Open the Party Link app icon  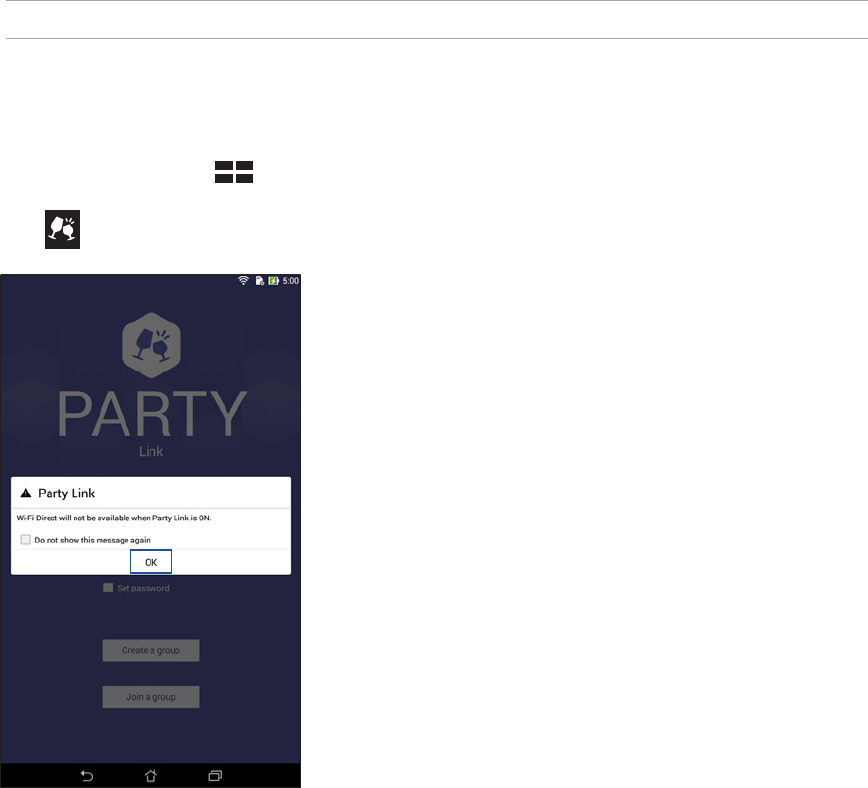click(63, 229)
